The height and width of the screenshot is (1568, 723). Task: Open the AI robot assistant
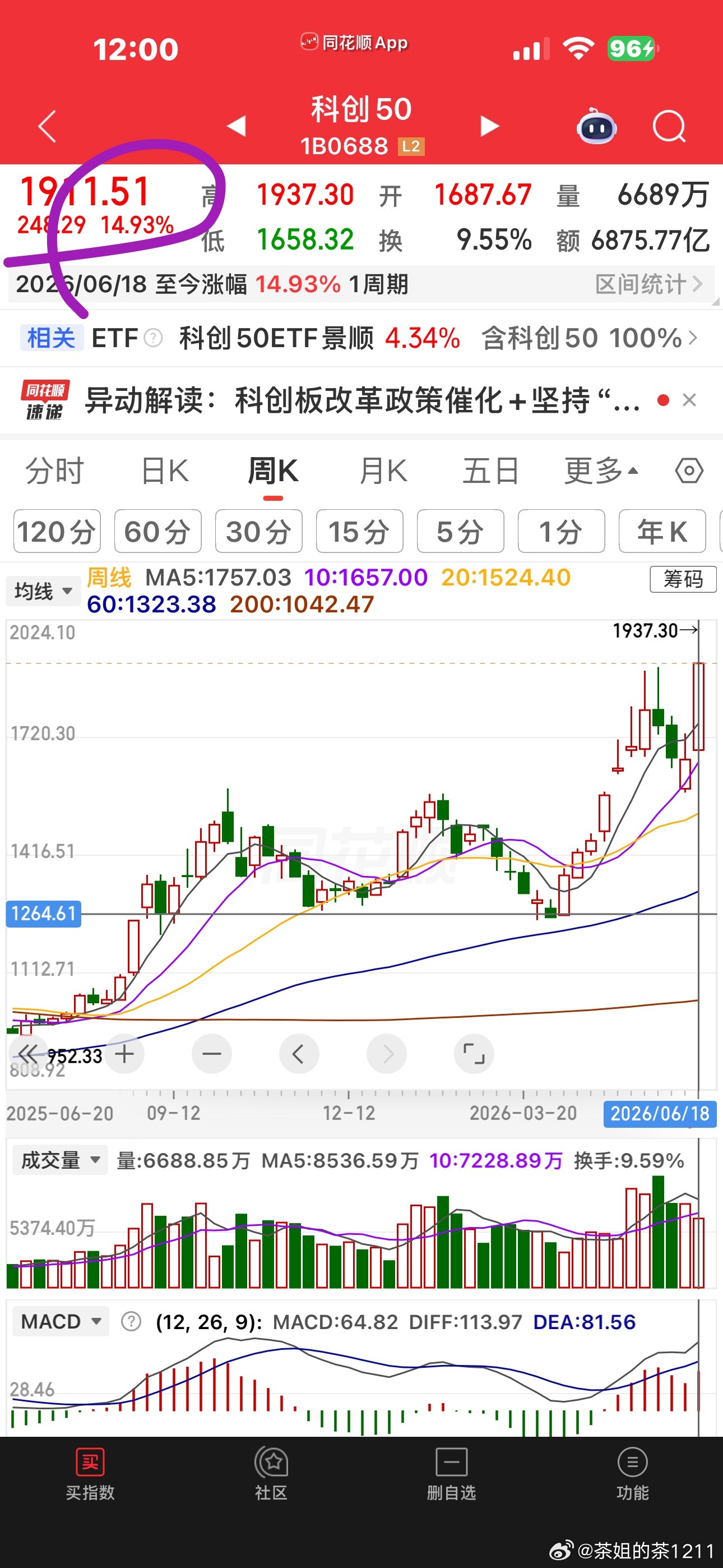point(596,126)
